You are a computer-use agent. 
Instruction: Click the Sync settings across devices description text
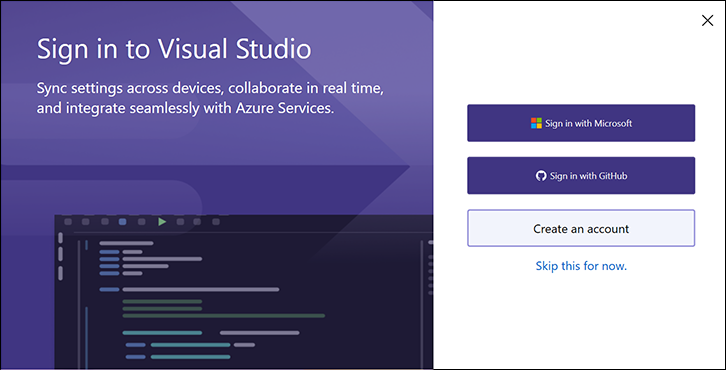click(210, 99)
